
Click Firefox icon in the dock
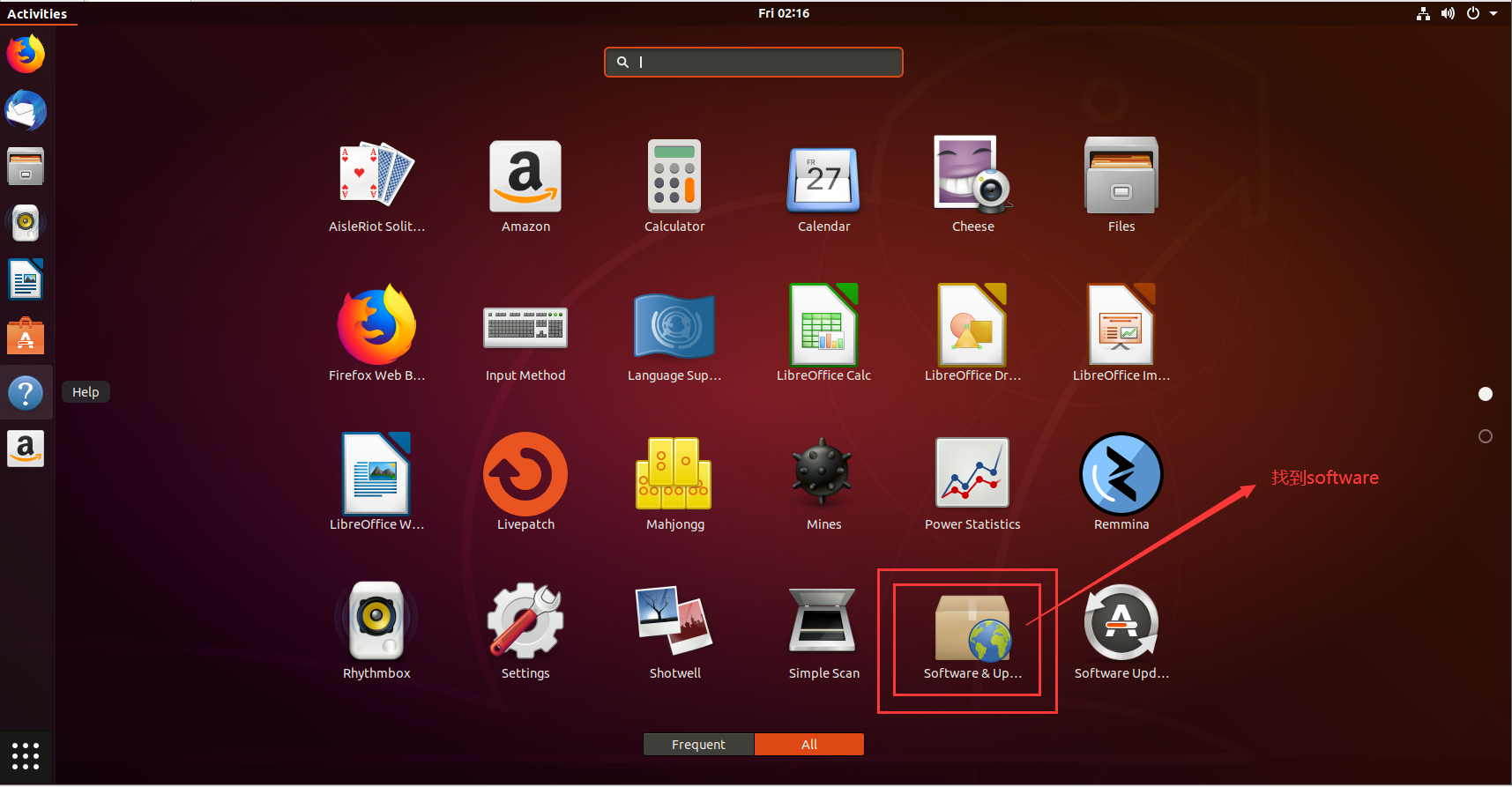pyautogui.click(x=26, y=54)
